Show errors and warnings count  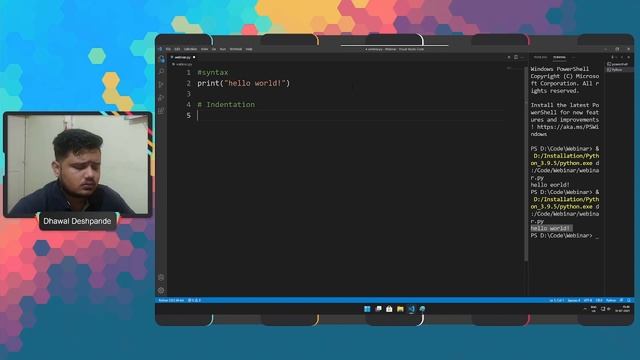pyautogui.click(x=194, y=300)
